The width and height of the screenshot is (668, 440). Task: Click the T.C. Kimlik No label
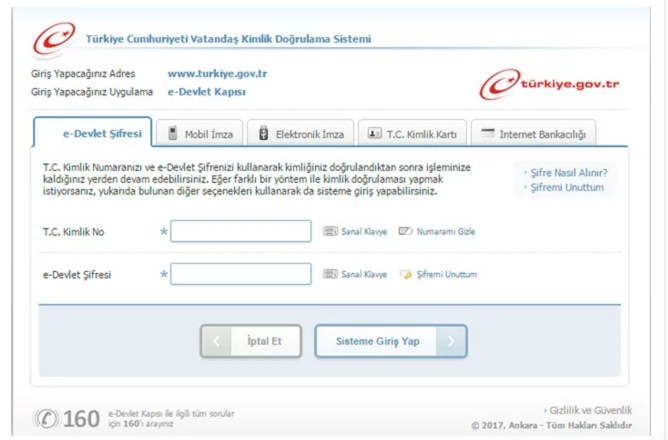pos(73,232)
